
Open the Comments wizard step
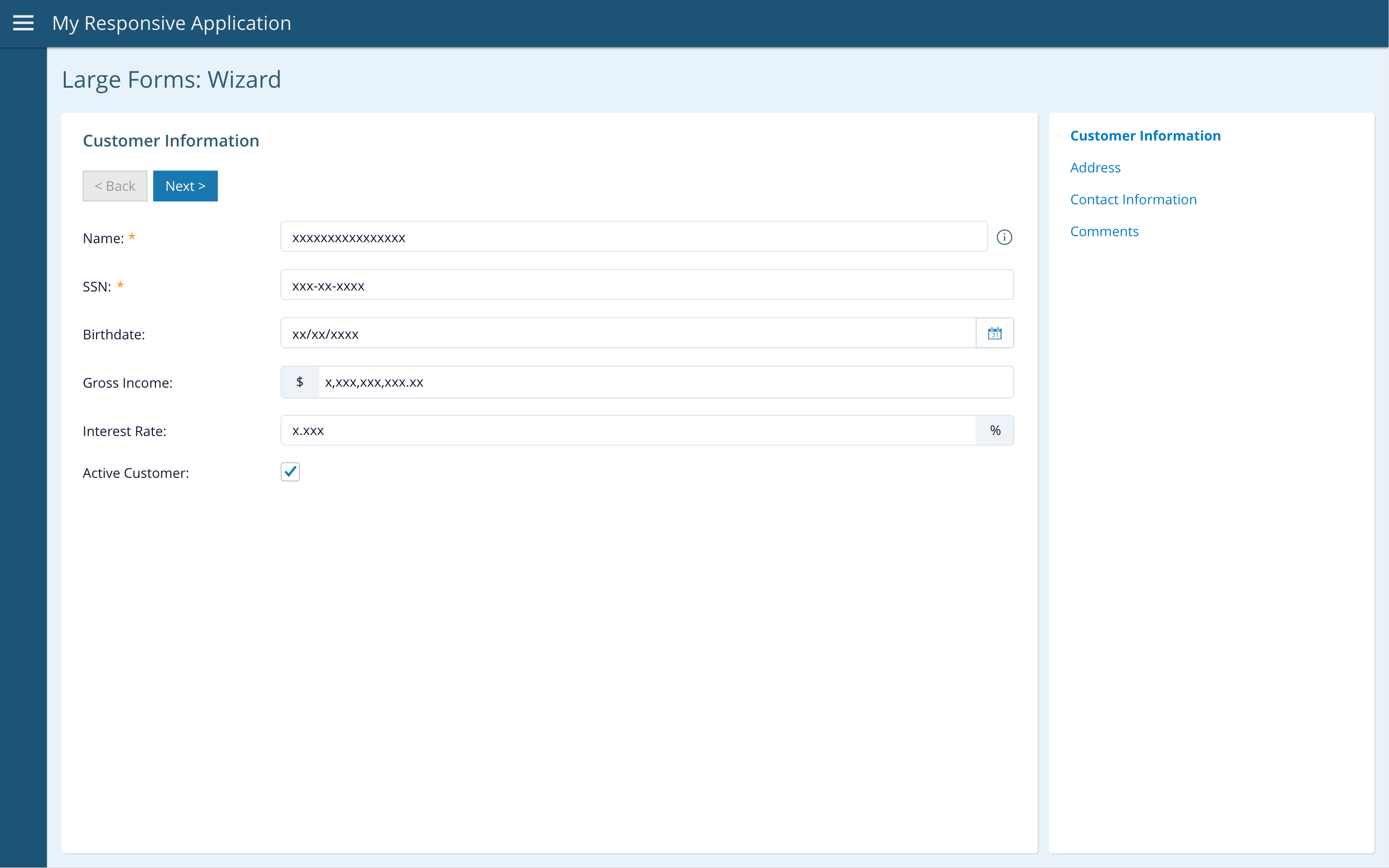pos(1104,231)
